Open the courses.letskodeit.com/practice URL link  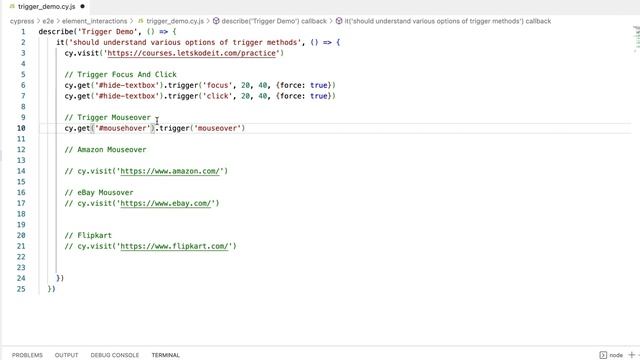(191, 53)
